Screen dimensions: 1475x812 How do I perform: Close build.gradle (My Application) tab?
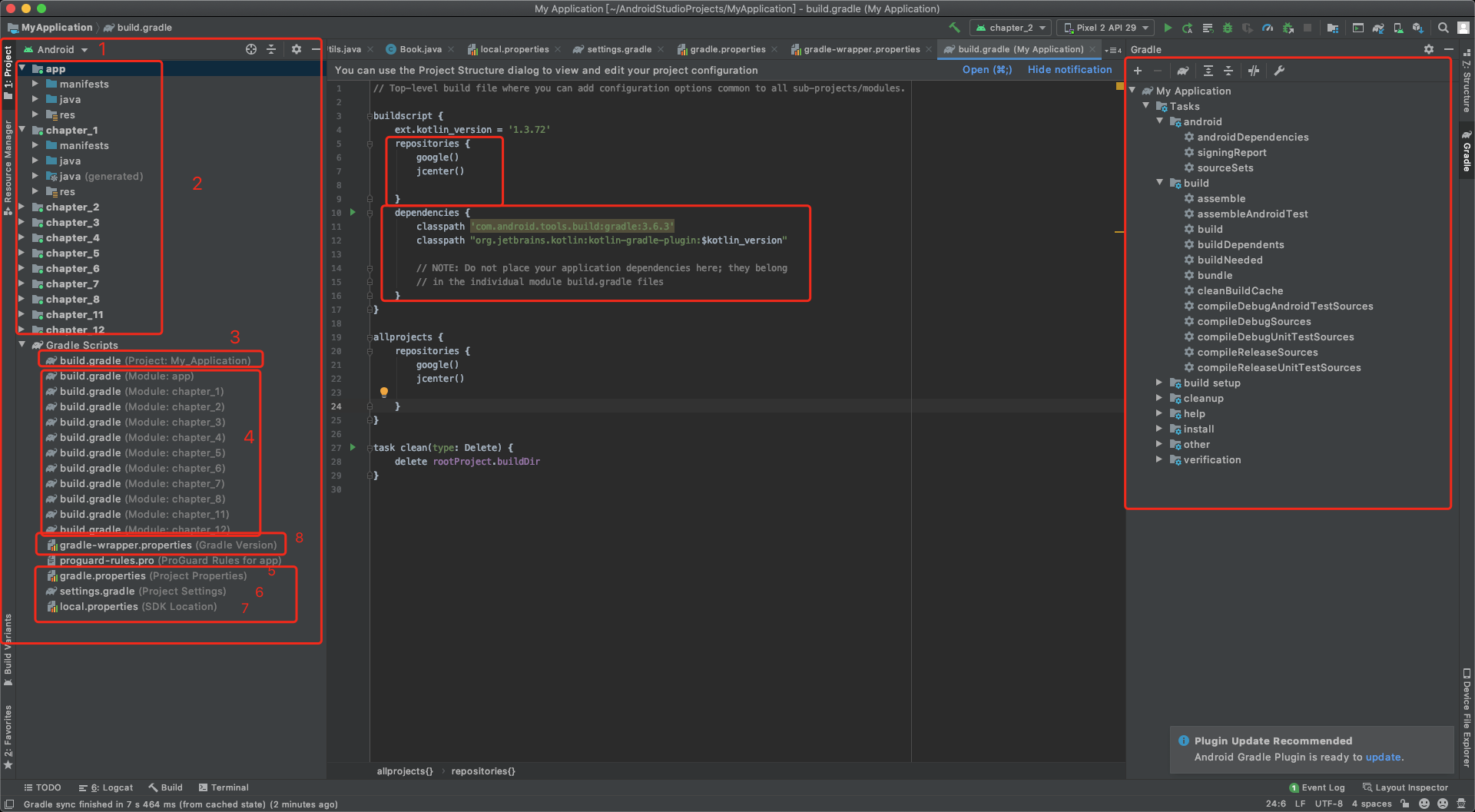point(1092,49)
